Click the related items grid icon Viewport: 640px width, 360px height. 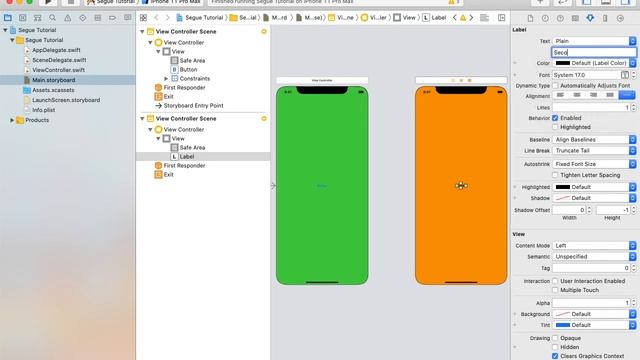(x=143, y=18)
